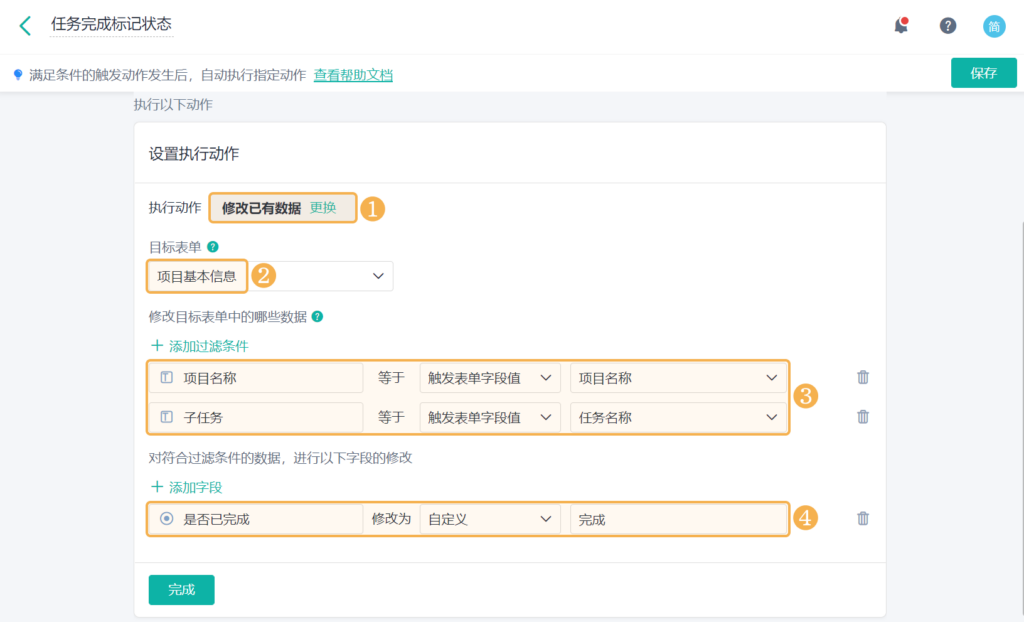Open the 查看帮助文档 help link
1024x622 pixels.
(x=353, y=74)
